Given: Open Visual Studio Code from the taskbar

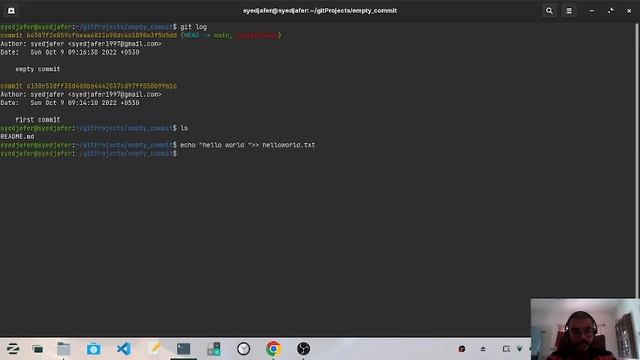Looking at the screenshot, I should pyautogui.click(x=124, y=349).
